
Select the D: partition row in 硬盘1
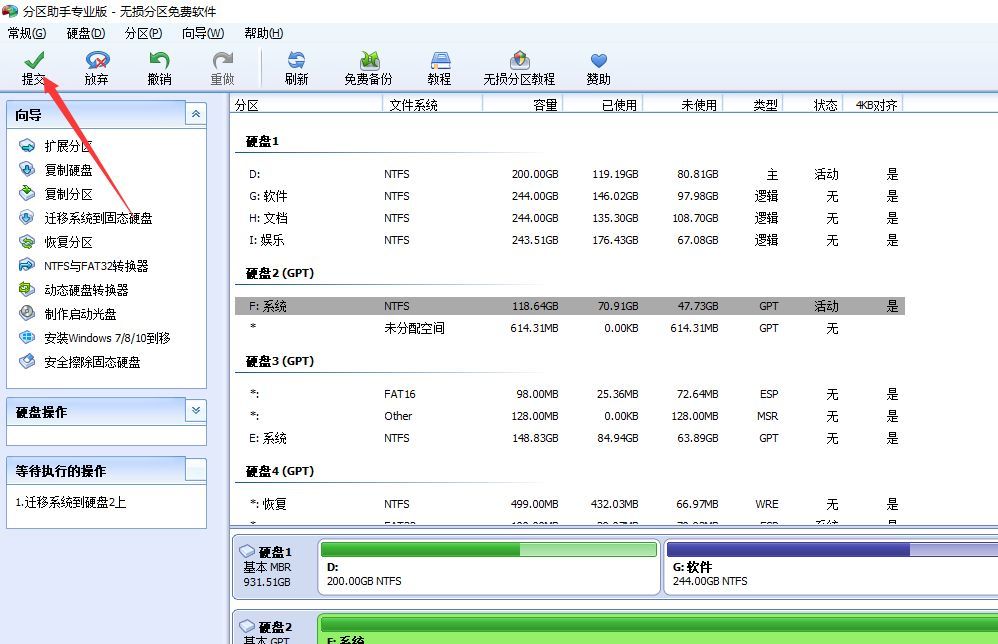[x=570, y=174]
